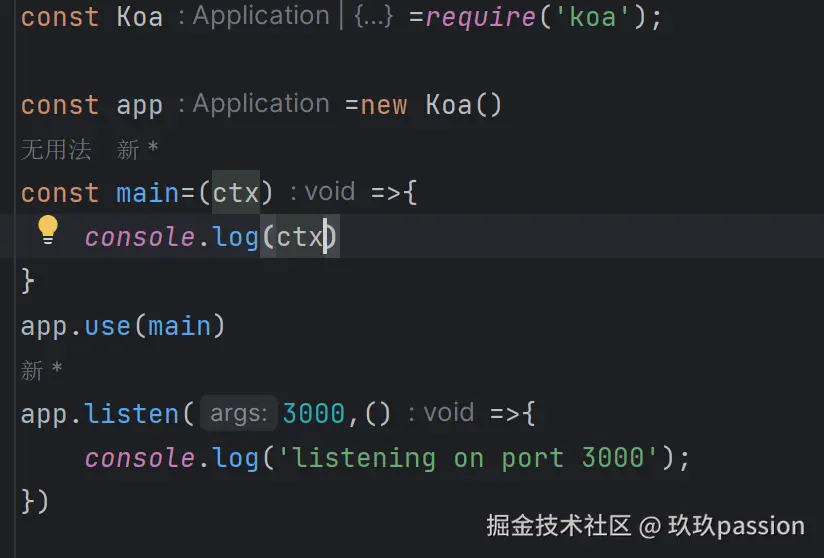
Task: Click the void return hint after main's ctx
Action: click(x=329, y=192)
